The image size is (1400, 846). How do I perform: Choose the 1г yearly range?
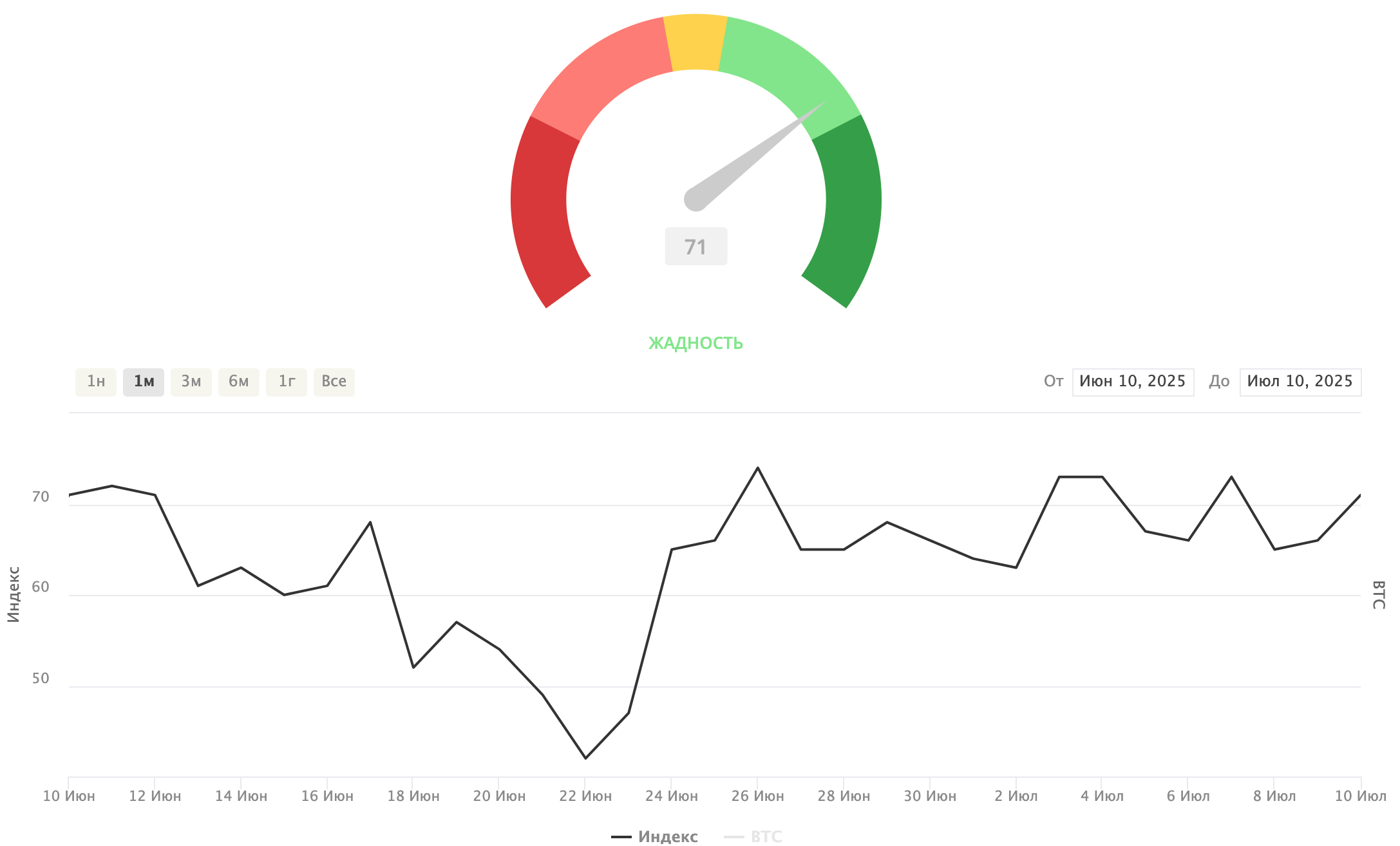287,382
